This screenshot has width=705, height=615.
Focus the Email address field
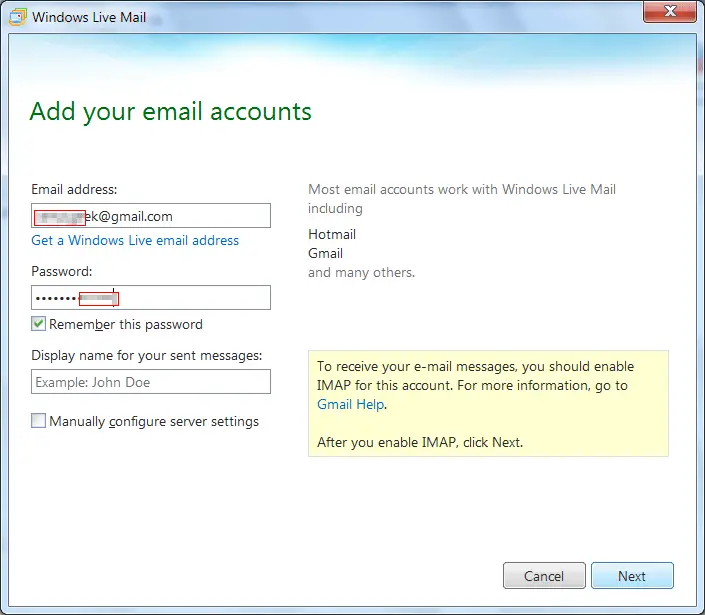point(151,216)
